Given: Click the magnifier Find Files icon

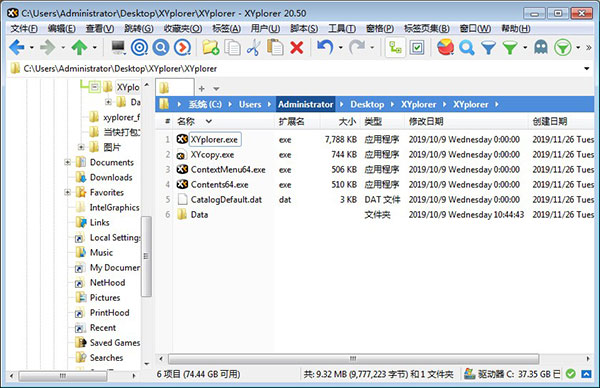Looking at the screenshot, I should [x=467, y=48].
